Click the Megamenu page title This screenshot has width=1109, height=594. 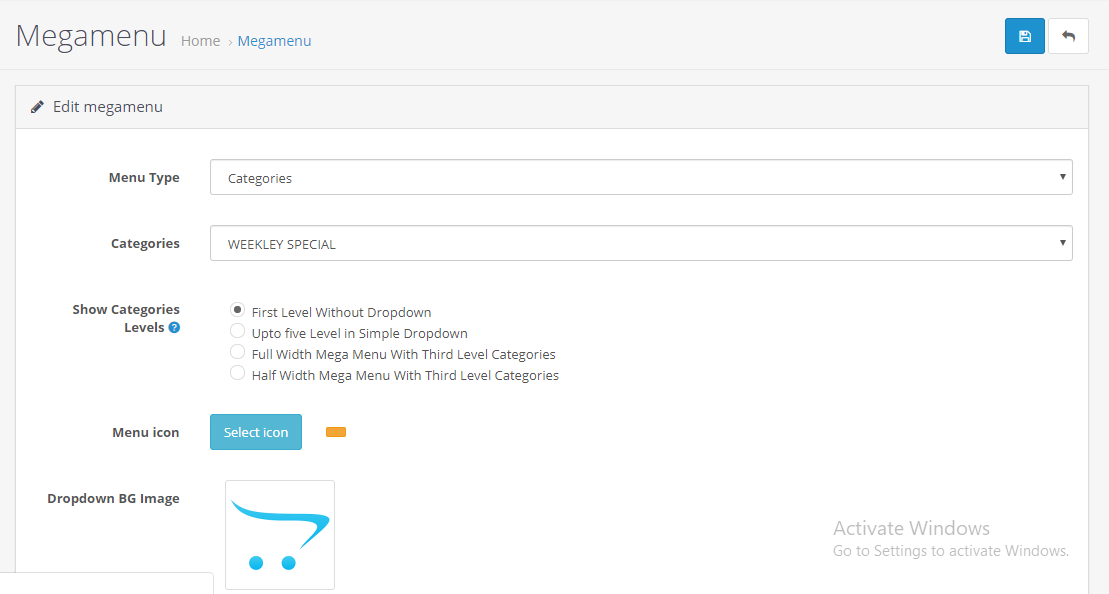click(x=91, y=36)
